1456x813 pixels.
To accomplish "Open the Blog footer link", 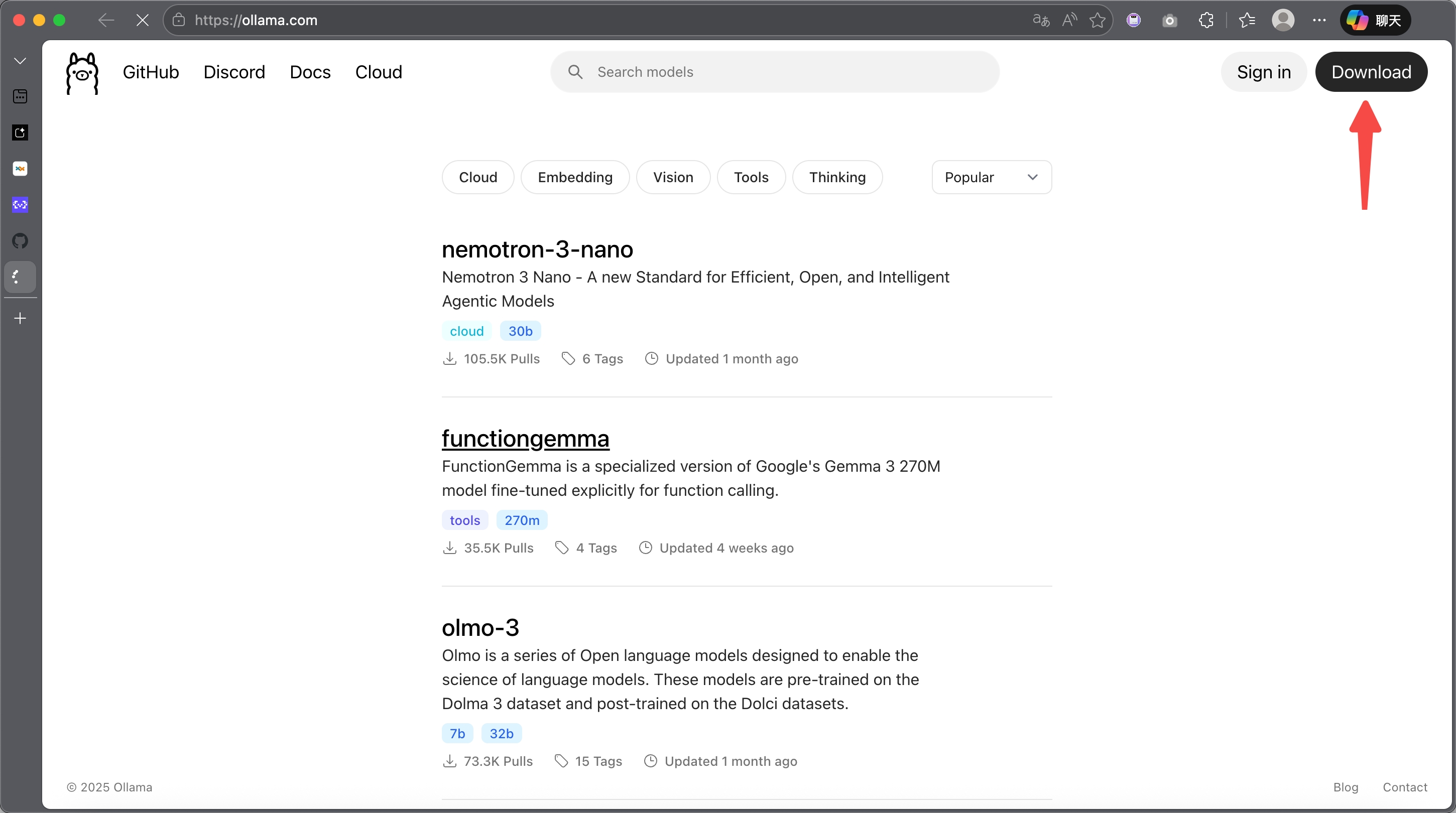I will coord(1346,787).
